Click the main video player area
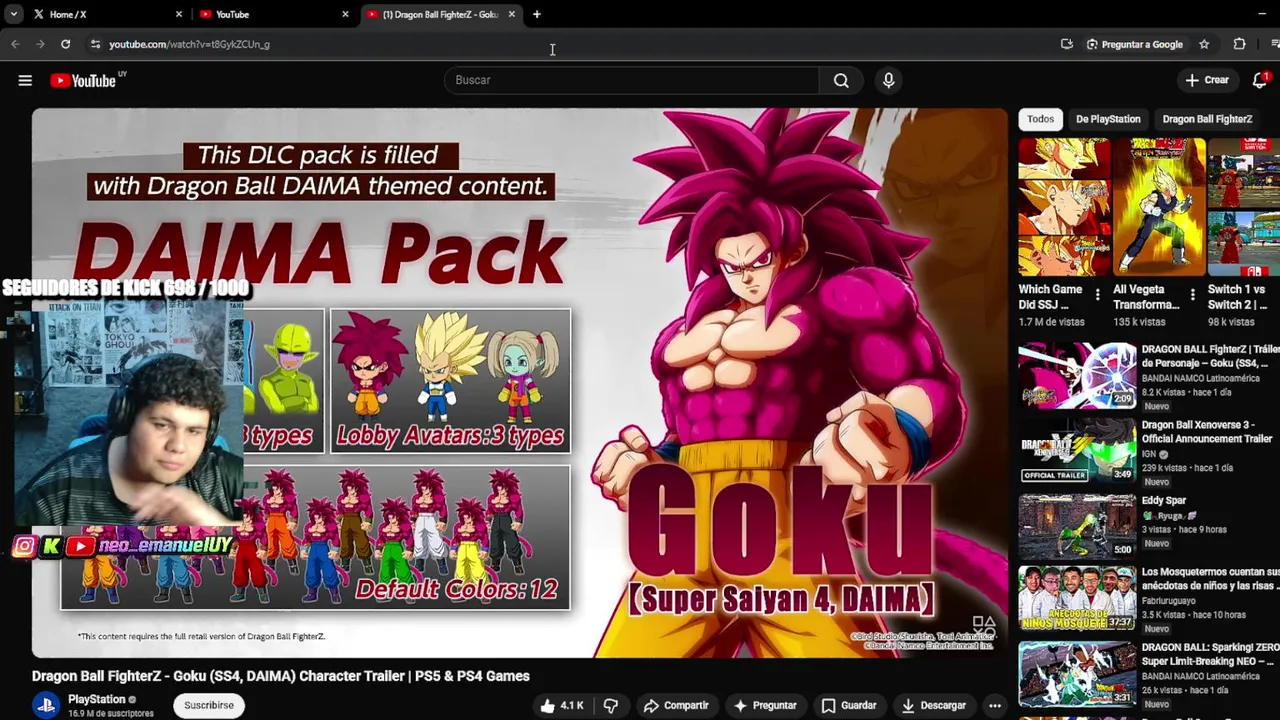1280x720 pixels. coord(520,383)
